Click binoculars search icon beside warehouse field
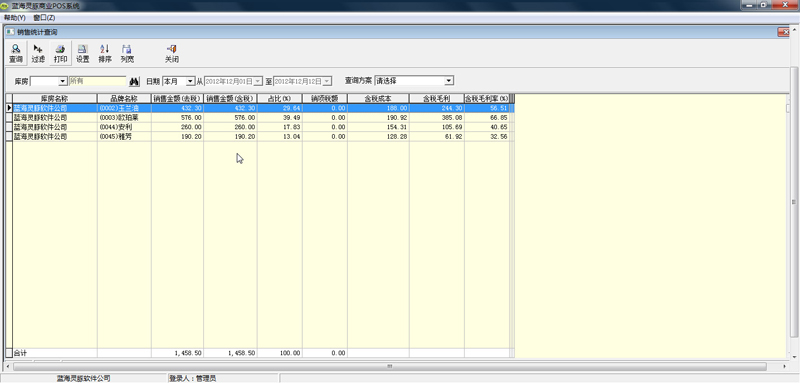 (x=134, y=81)
